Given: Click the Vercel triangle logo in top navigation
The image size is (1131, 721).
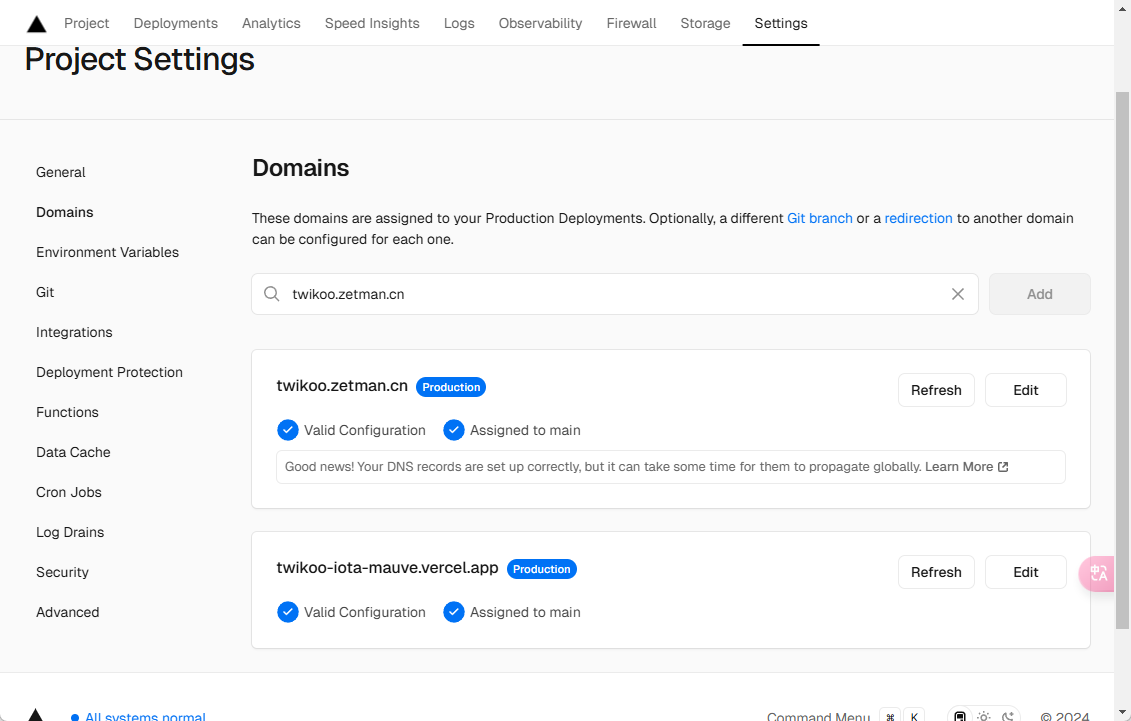Looking at the screenshot, I should pyautogui.click(x=37, y=24).
